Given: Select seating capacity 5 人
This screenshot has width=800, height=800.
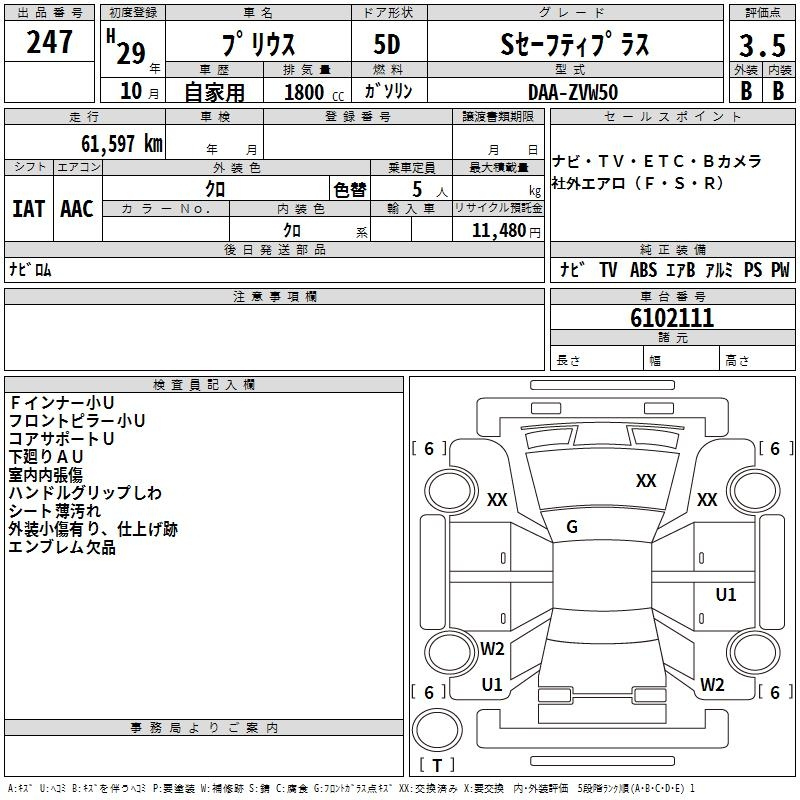Looking at the screenshot, I should (429, 190).
